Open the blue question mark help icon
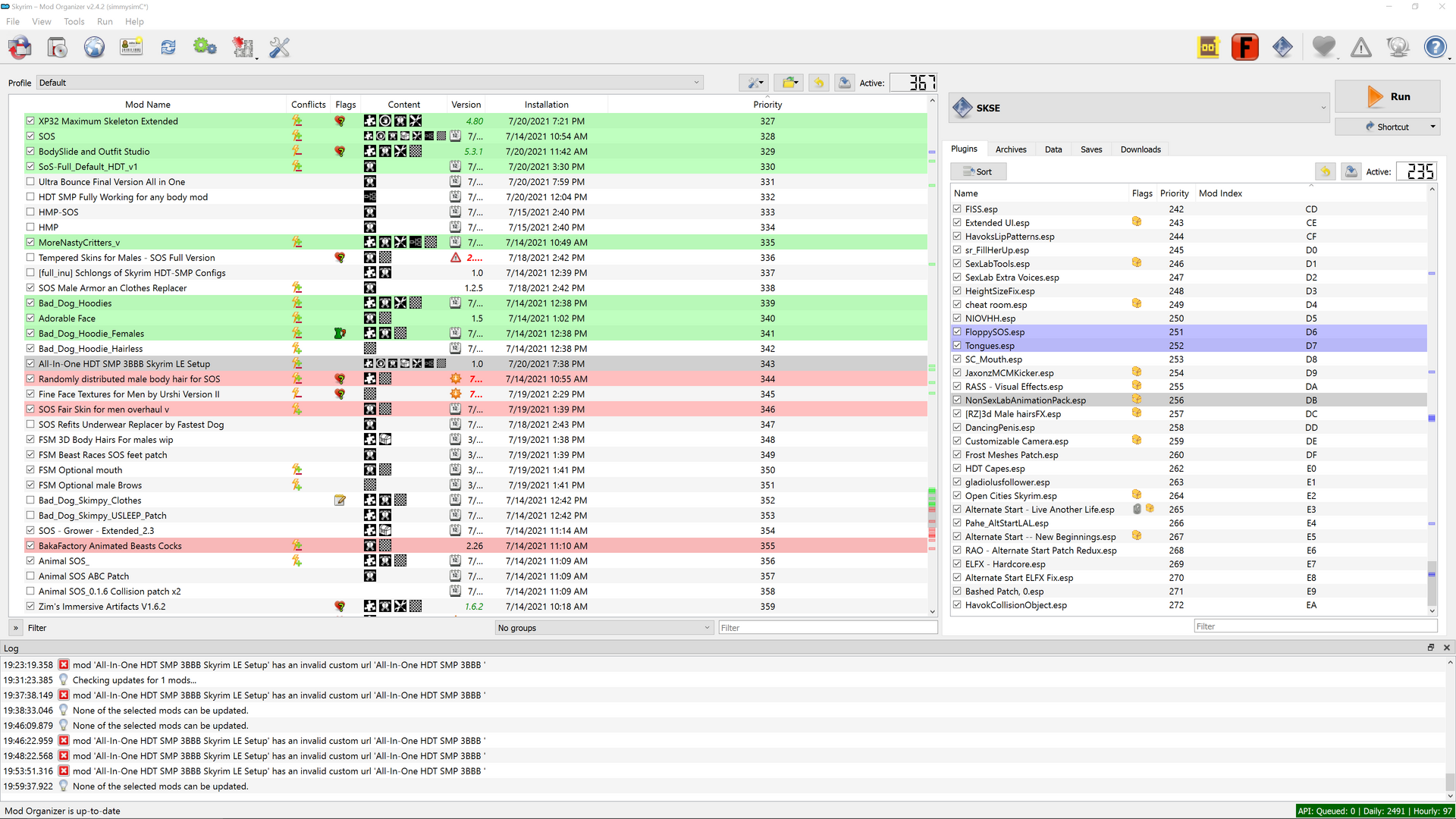 1435,48
